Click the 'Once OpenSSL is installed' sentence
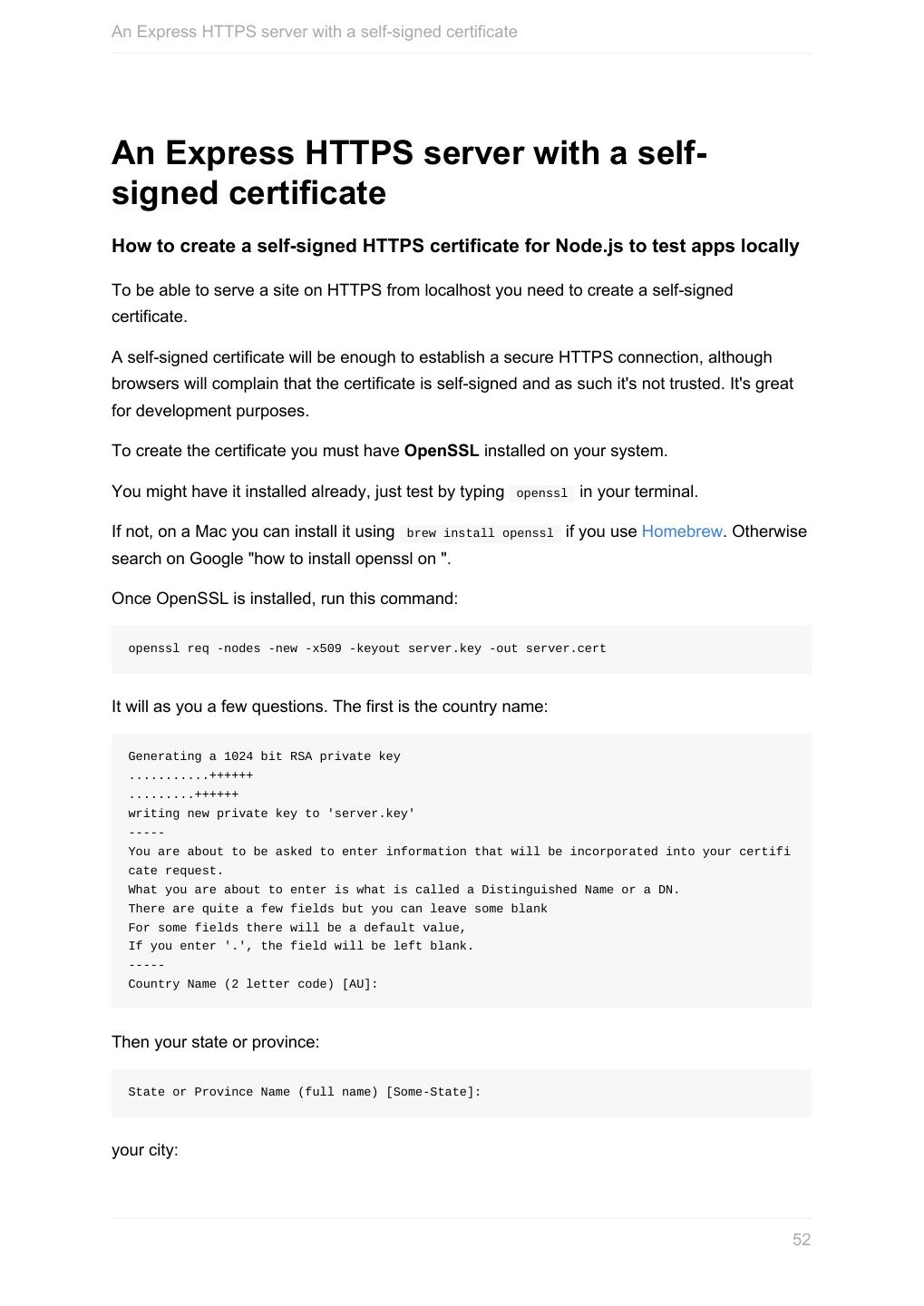 coord(285,599)
